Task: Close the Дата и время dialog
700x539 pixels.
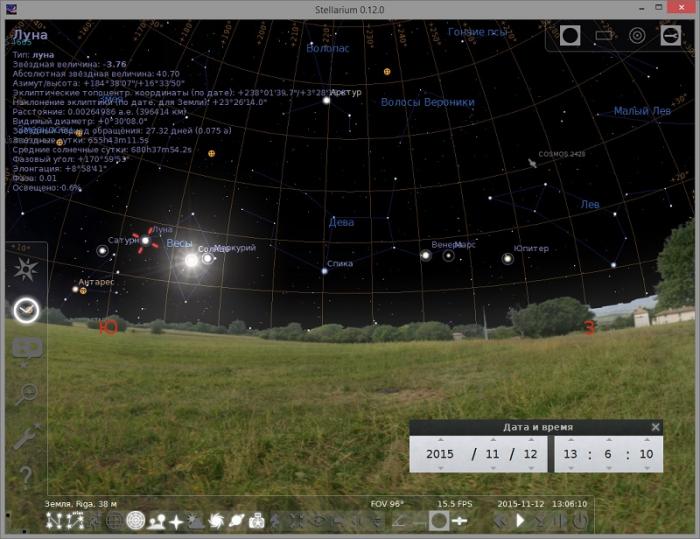Action: pos(655,427)
